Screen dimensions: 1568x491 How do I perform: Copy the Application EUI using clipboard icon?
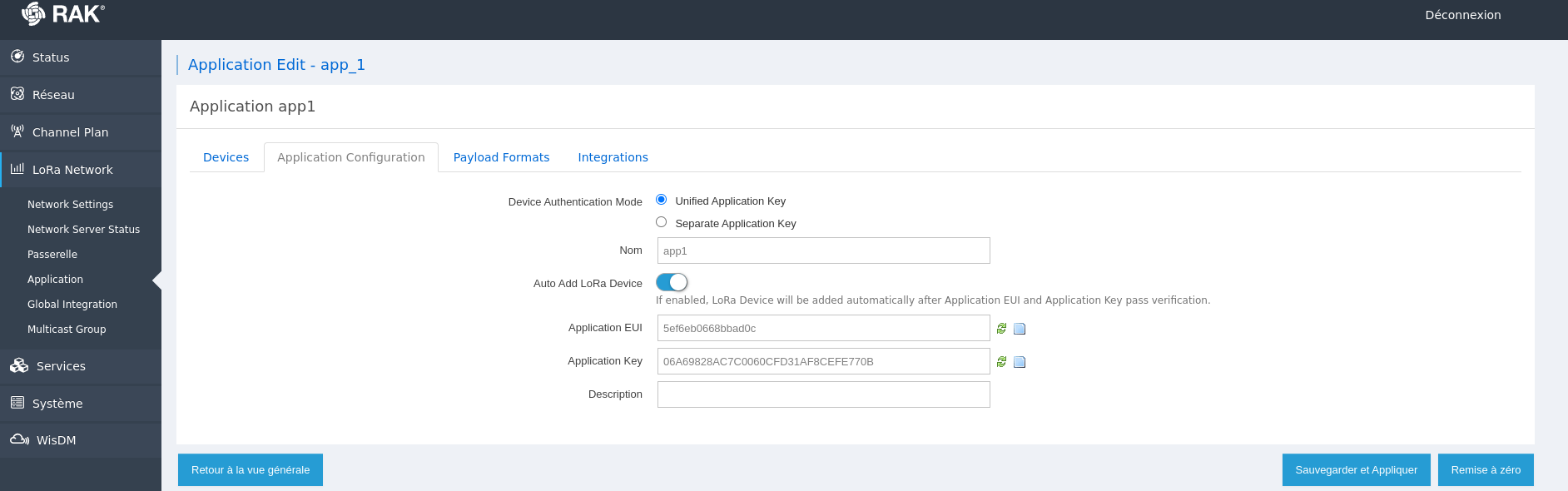(1020, 329)
